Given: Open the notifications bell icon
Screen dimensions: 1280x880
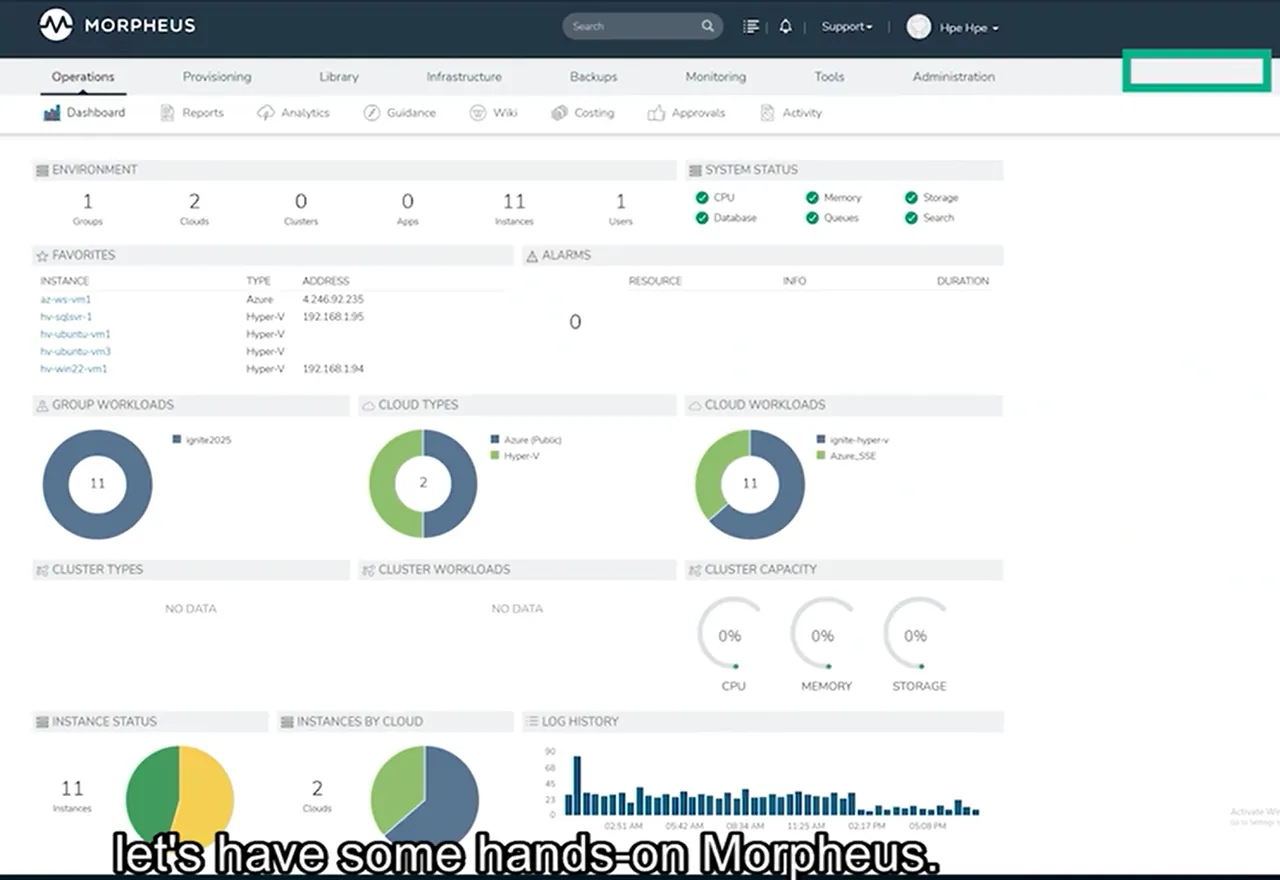Looking at the screenshot, I should pyautogui.click(x=785, y=27).
